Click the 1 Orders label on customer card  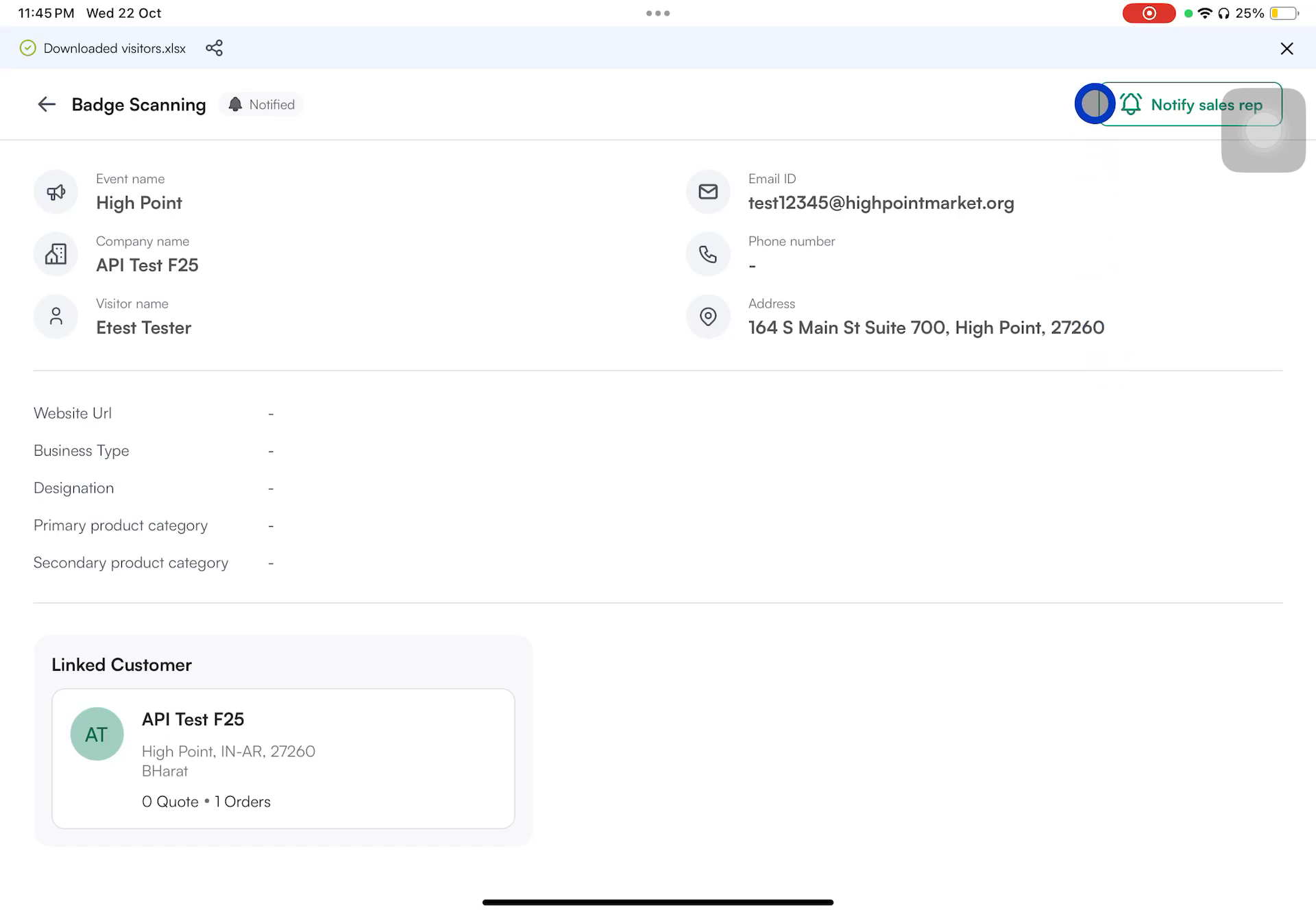241,801
